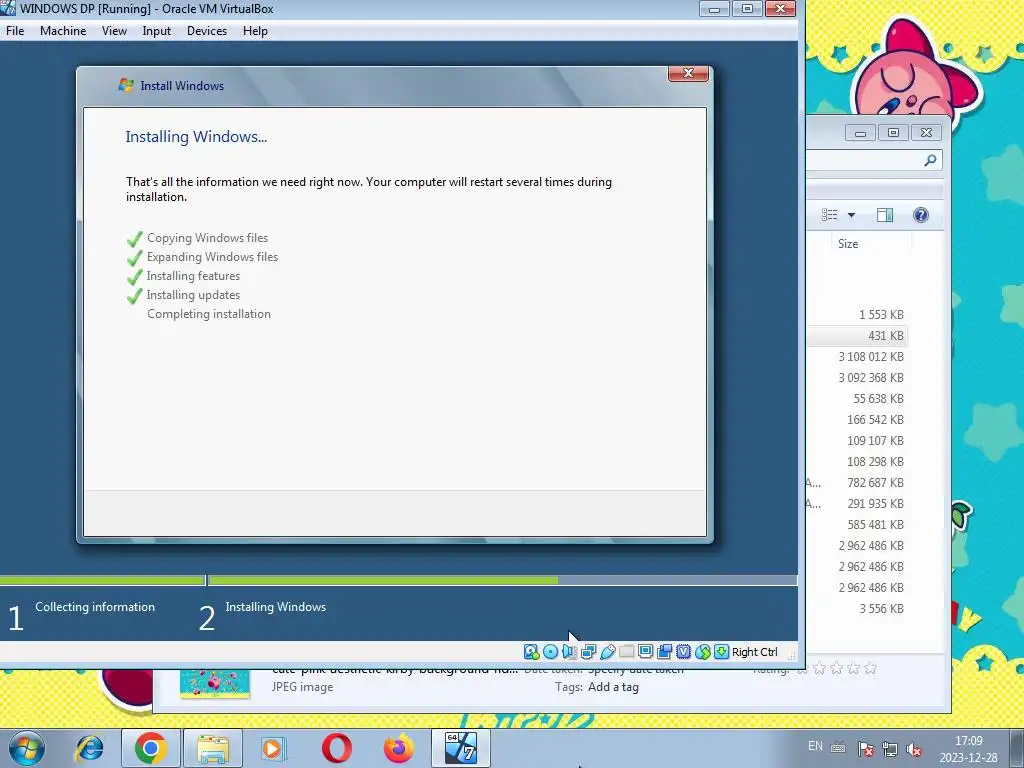The width and height of the screenshot is (1024, 768).
Task: Minimize the Explorer window
Action: pyautogui.click(x=860, y=133)
